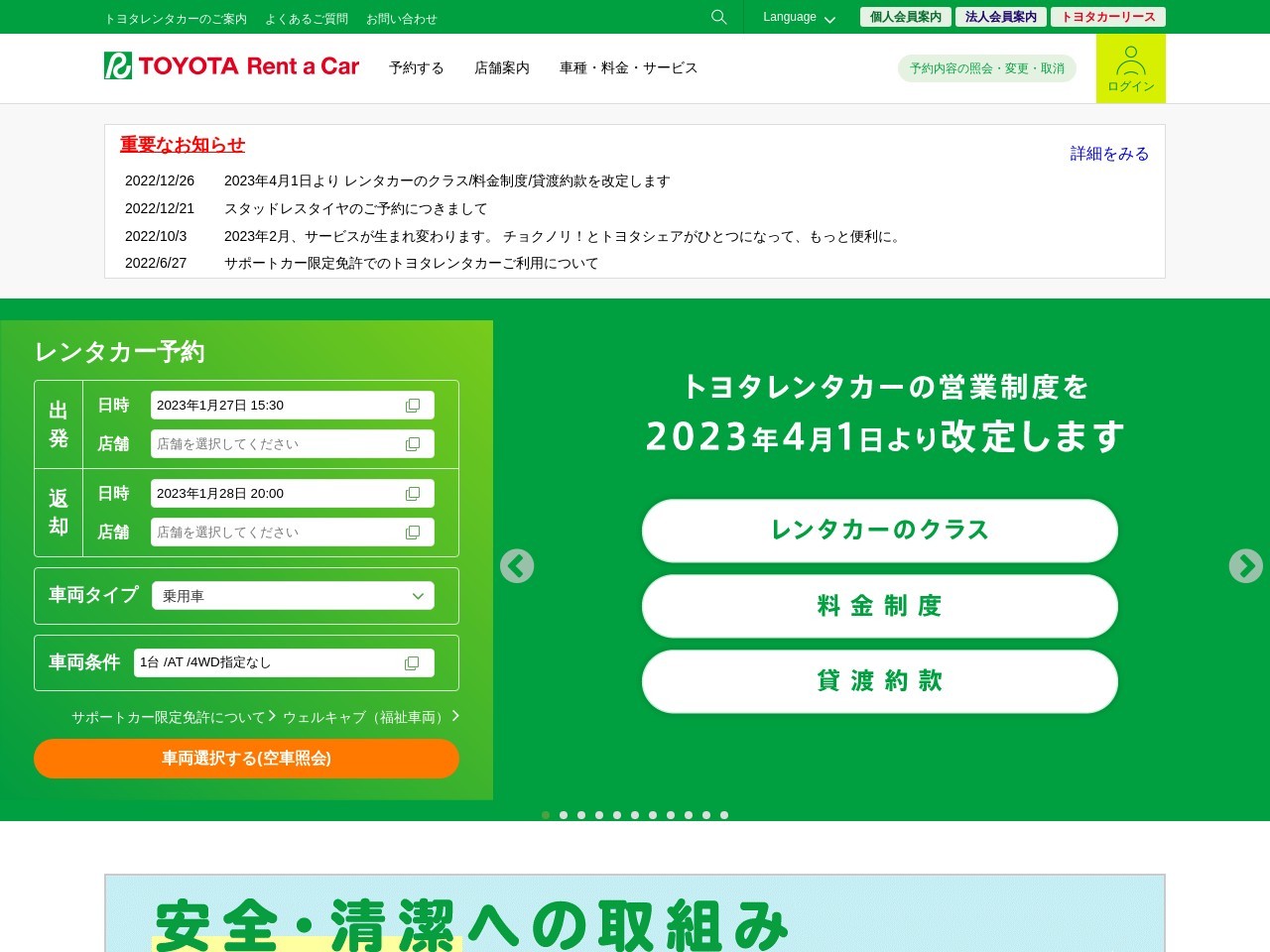Click the 車両条件 picker icon
The image size is (1270, 952).
click(412, 662)
